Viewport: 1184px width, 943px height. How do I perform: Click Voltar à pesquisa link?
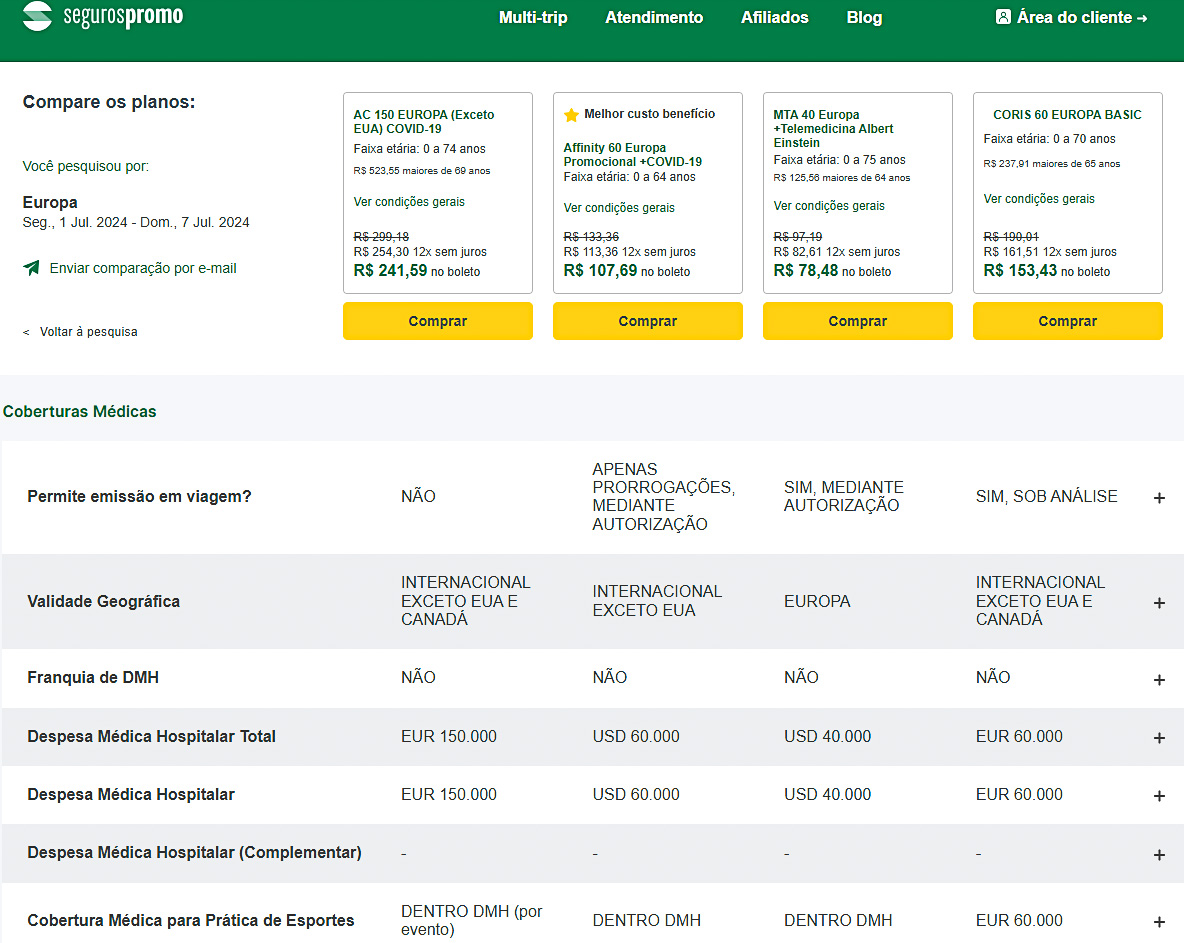pos(88,331)
